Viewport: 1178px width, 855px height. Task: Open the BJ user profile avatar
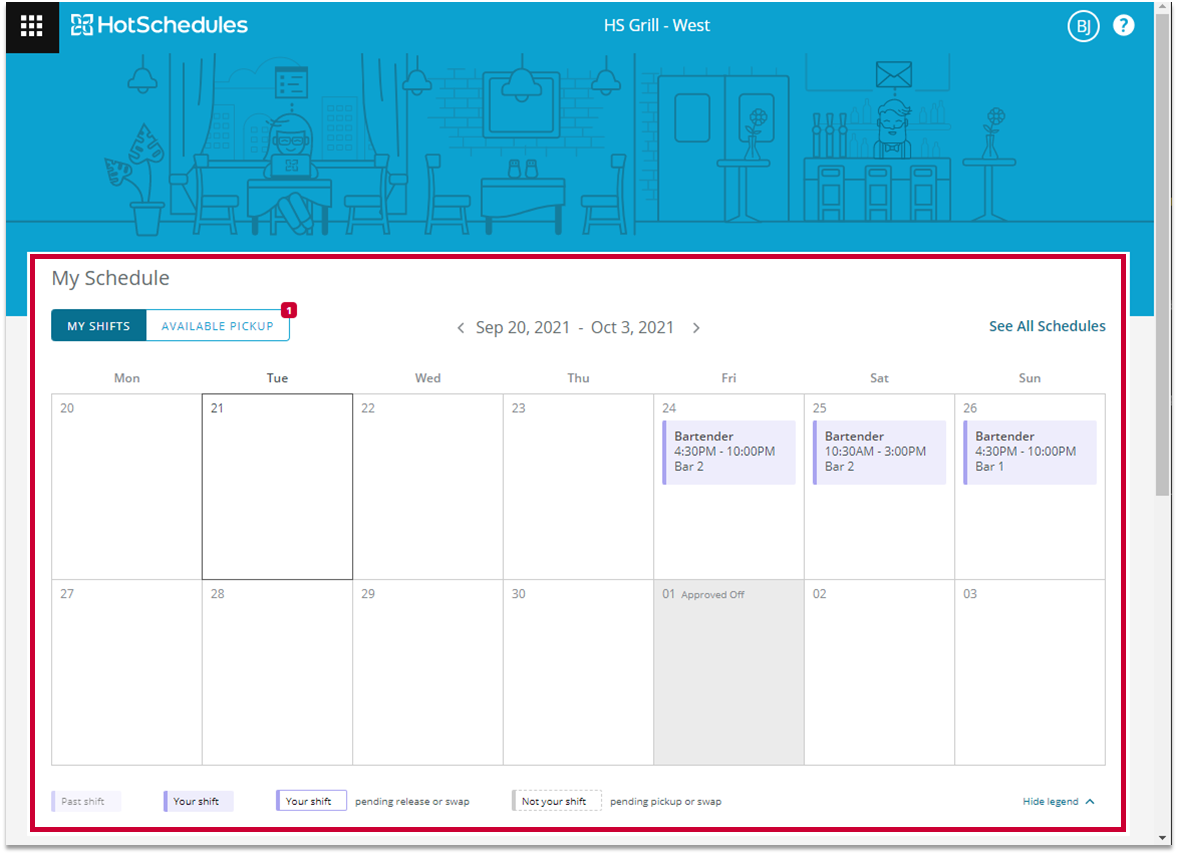[1083, 26]
